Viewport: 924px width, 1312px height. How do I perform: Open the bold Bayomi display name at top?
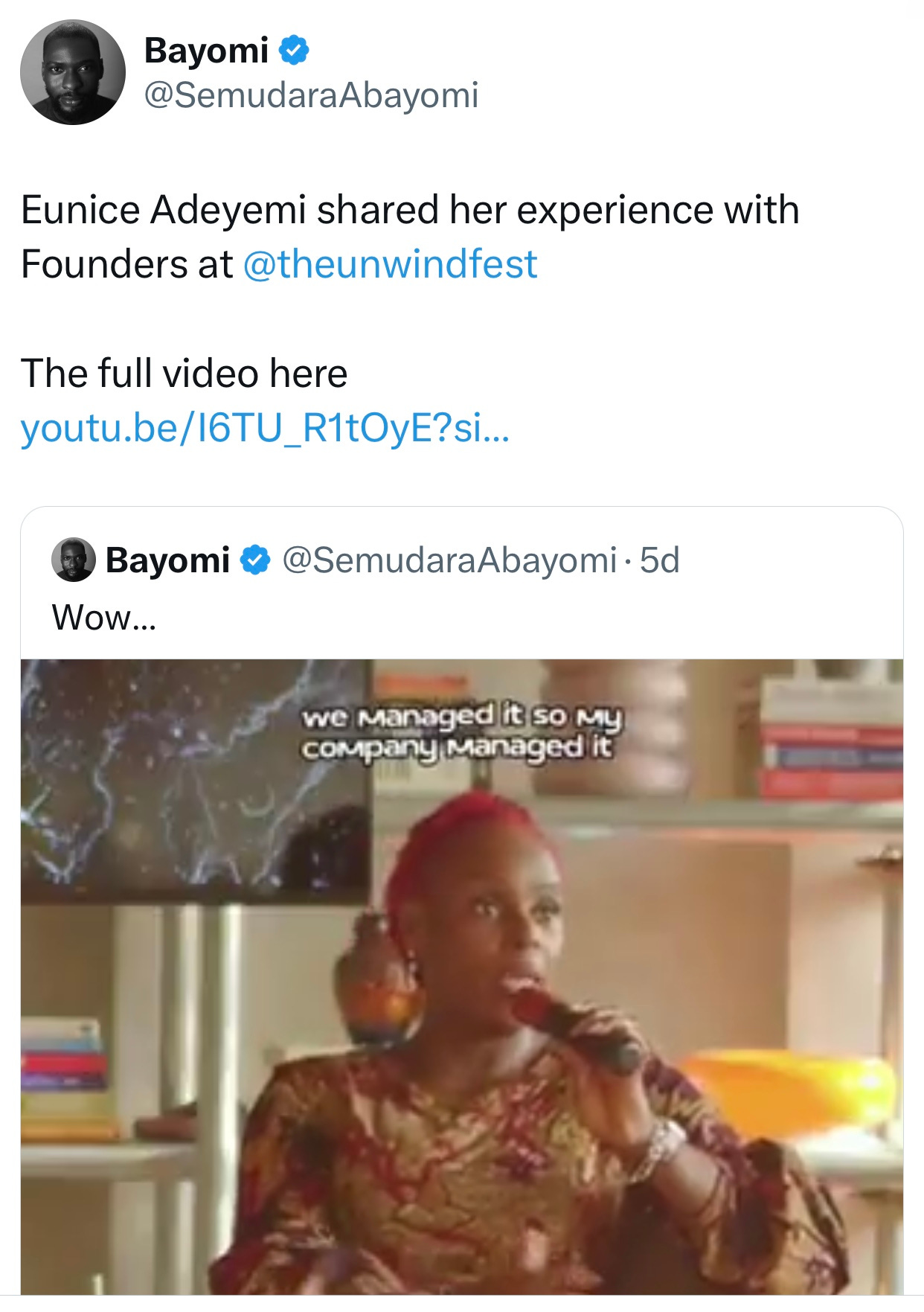click(x=206, y=51)
